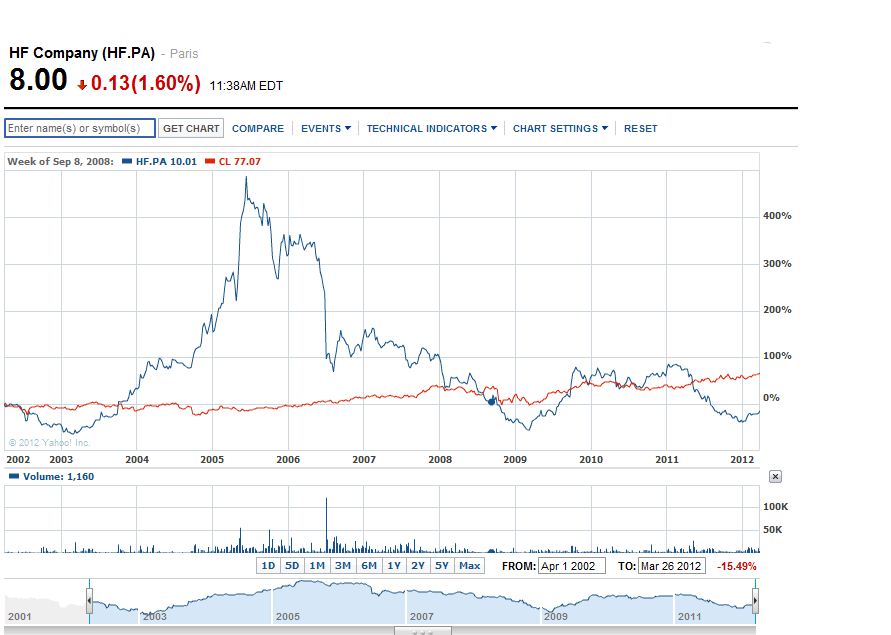This screenshot has width=891, height=635.
Task: Click the 8.00 current price
Action: click(38, 80)
